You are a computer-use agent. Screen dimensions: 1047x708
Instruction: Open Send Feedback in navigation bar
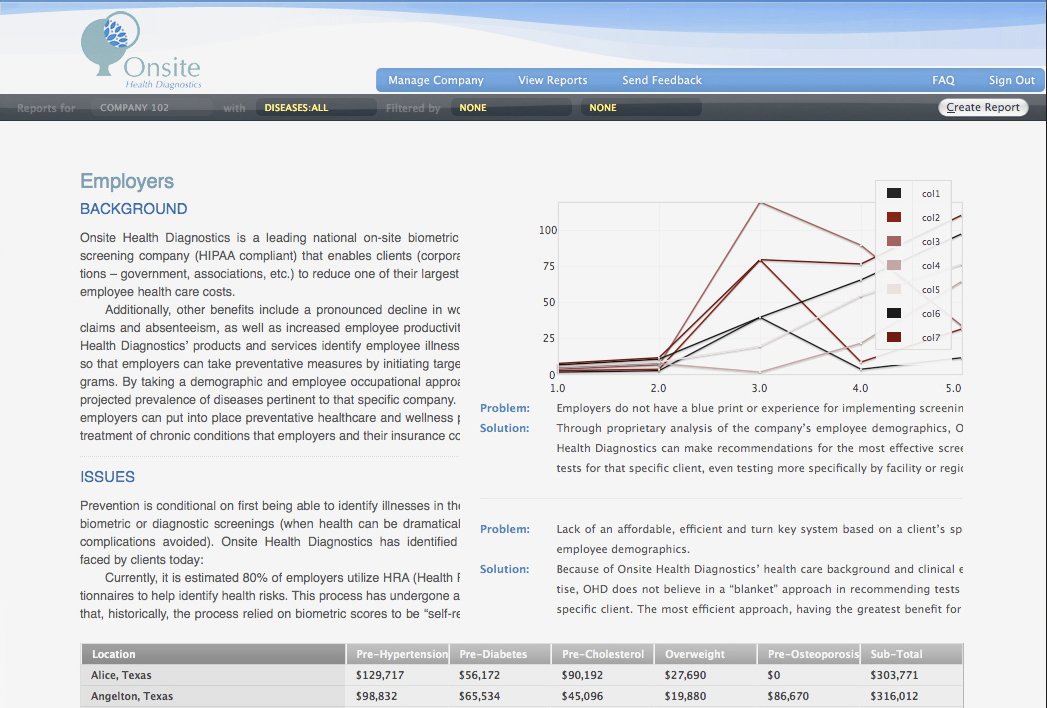[x=661, y=80]
